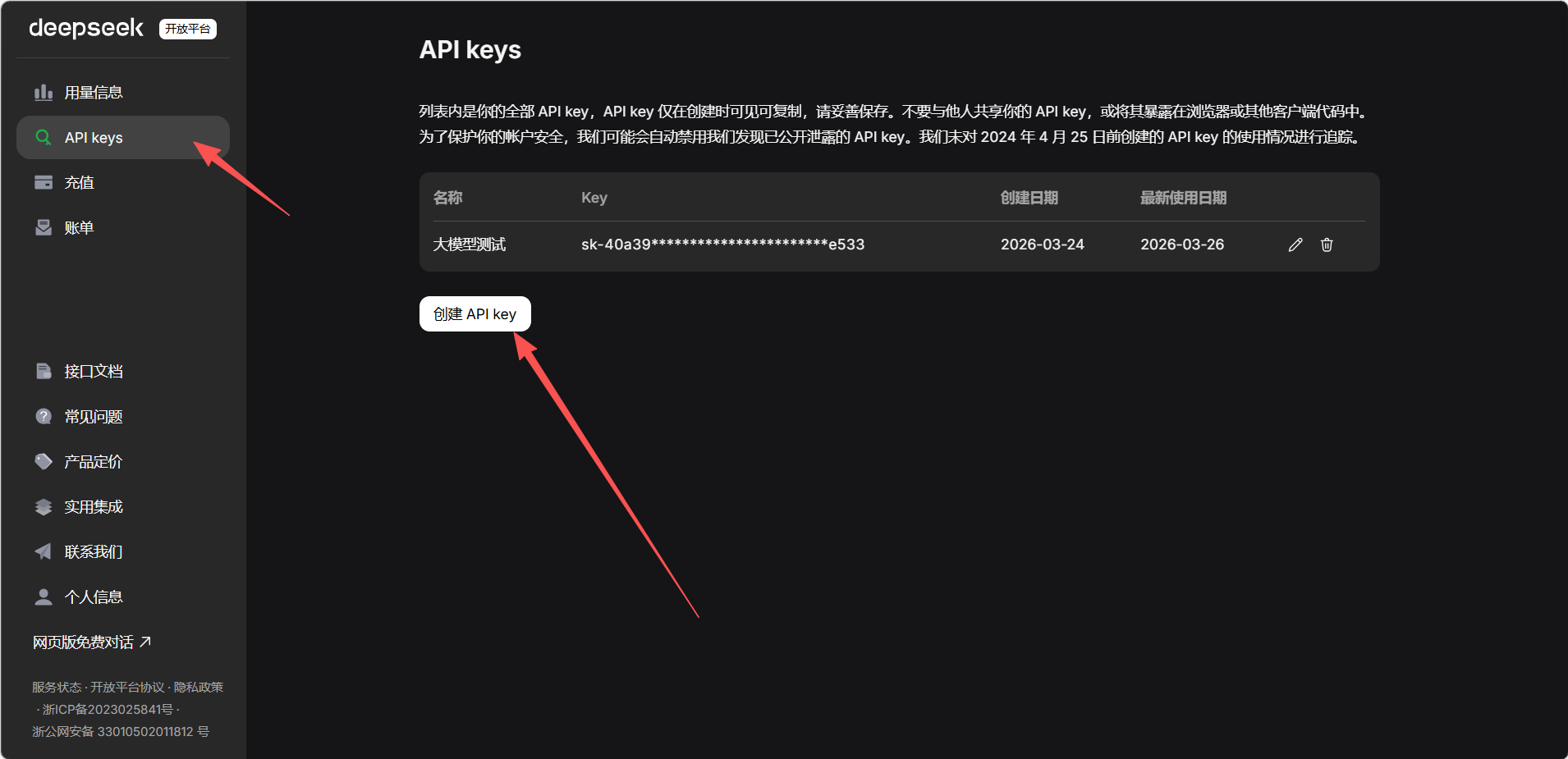
Task: Click the Key column header
Action: pos(594,198)
